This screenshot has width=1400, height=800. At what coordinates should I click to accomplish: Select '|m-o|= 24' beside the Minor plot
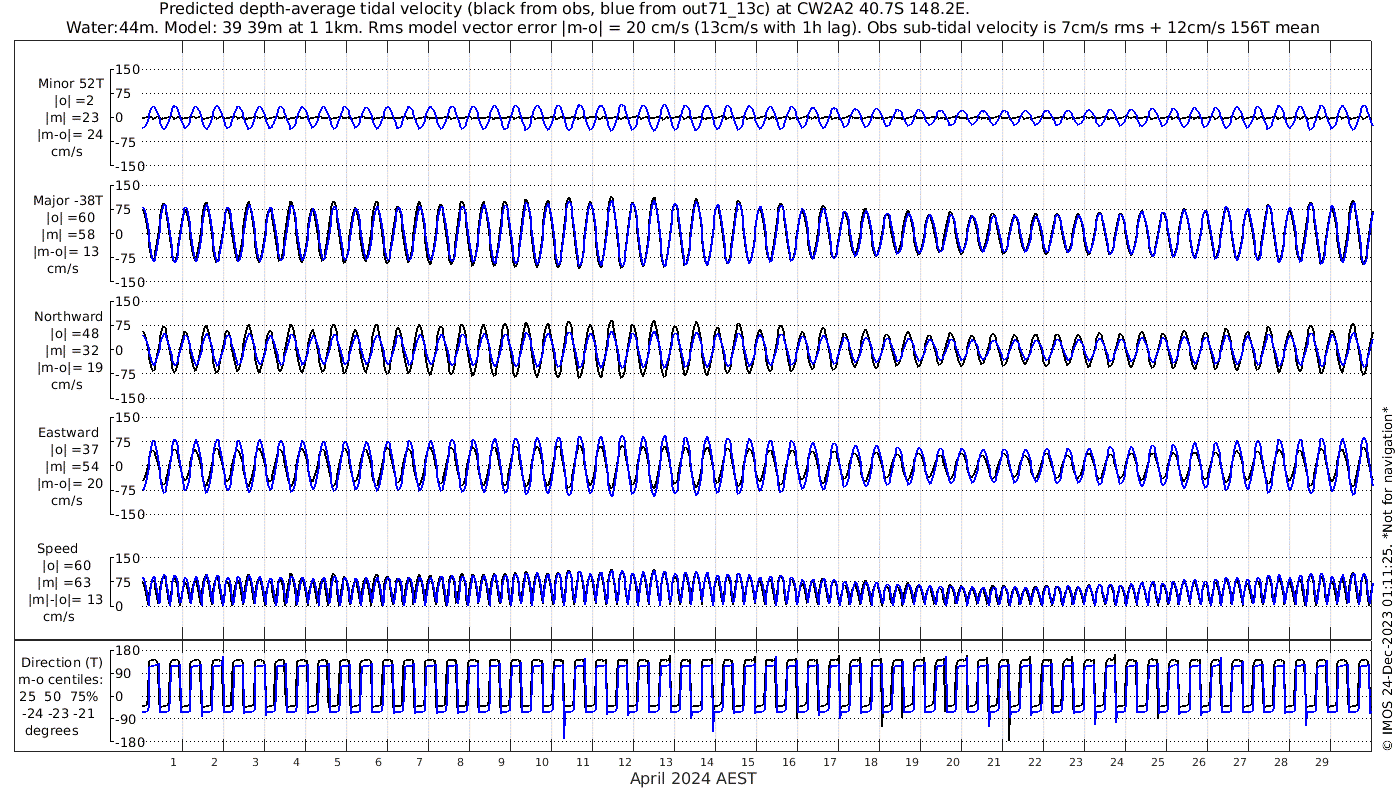point(70,134)
